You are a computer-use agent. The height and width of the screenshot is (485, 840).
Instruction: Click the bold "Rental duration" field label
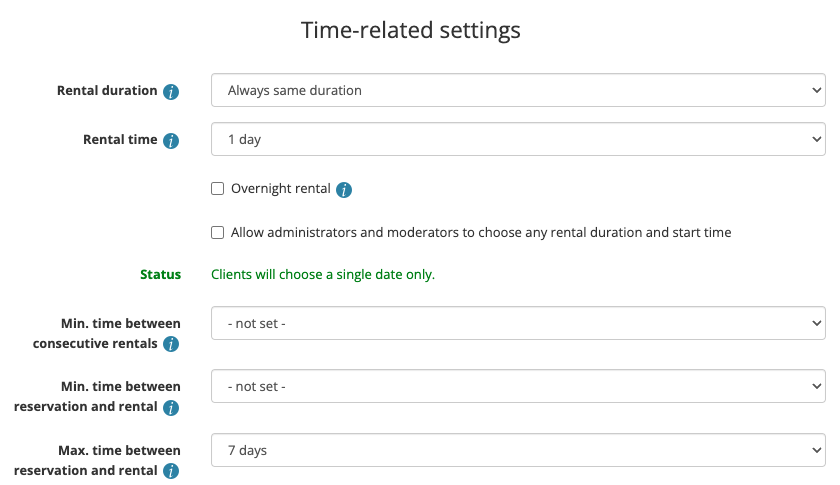point(107,90)
